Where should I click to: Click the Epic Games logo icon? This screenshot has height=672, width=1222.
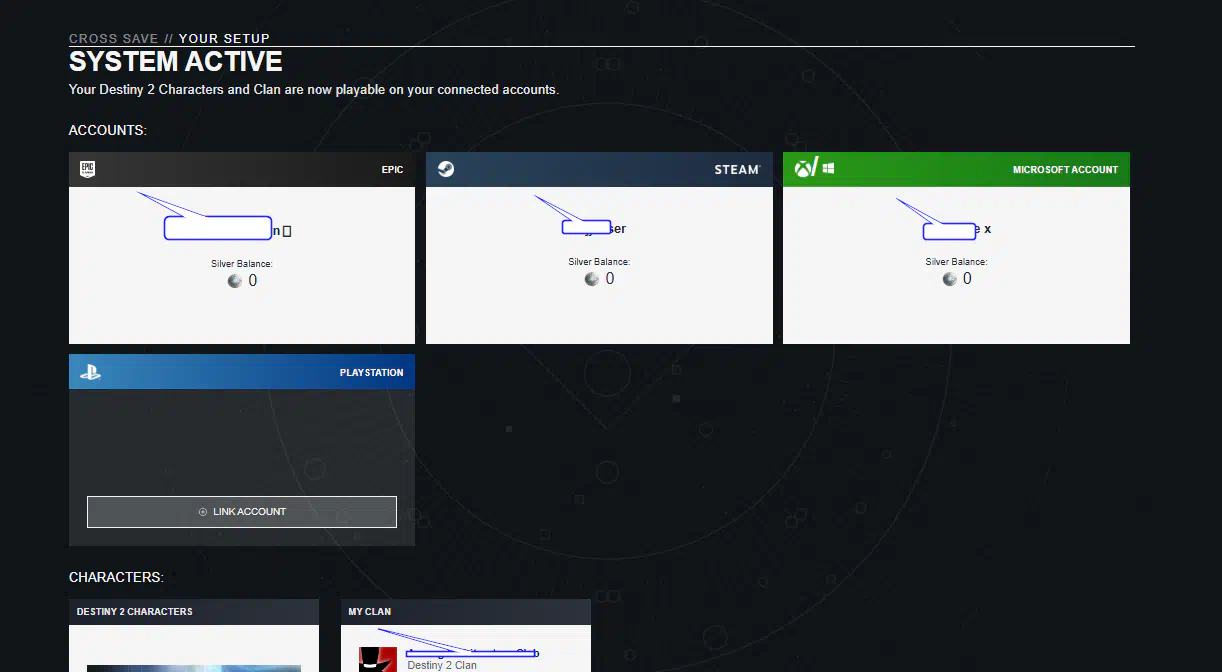[87, 169]
